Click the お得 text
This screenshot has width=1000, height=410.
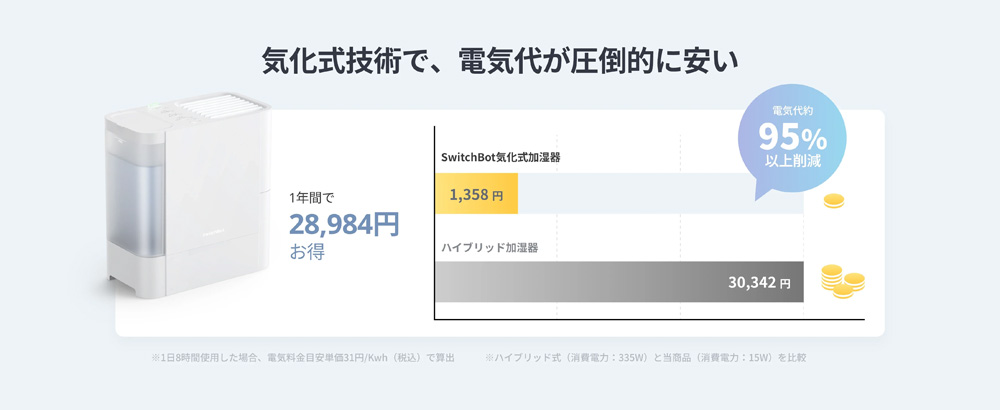(307, 251)
